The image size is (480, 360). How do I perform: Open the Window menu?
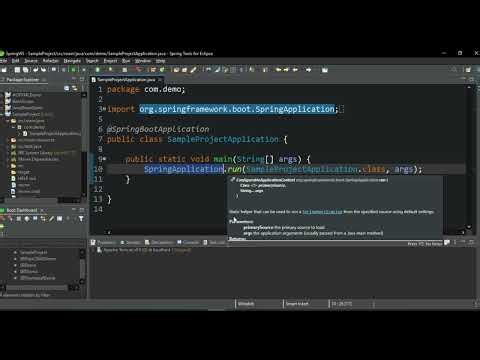[x=143, y=61]
